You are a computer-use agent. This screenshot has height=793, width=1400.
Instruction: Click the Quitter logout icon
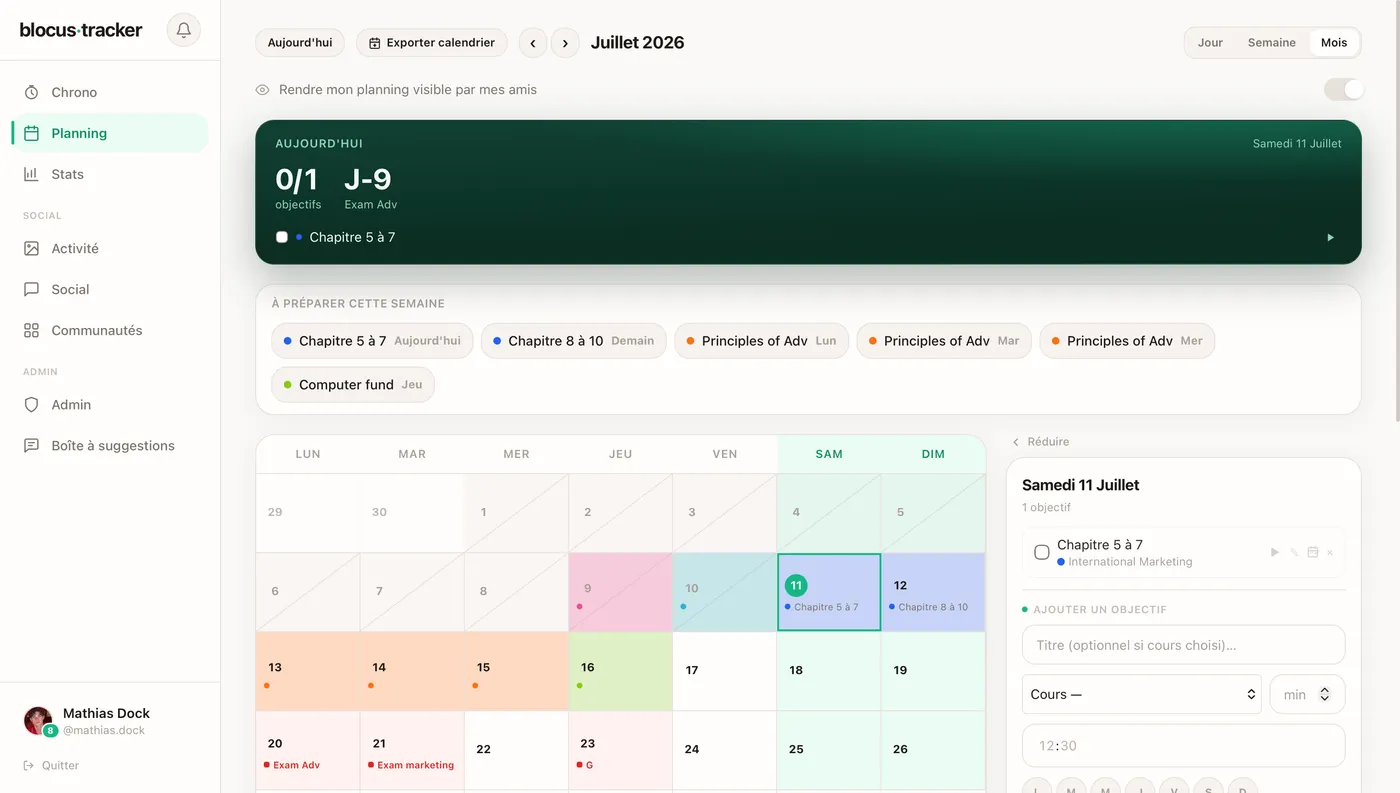(28, 766)
